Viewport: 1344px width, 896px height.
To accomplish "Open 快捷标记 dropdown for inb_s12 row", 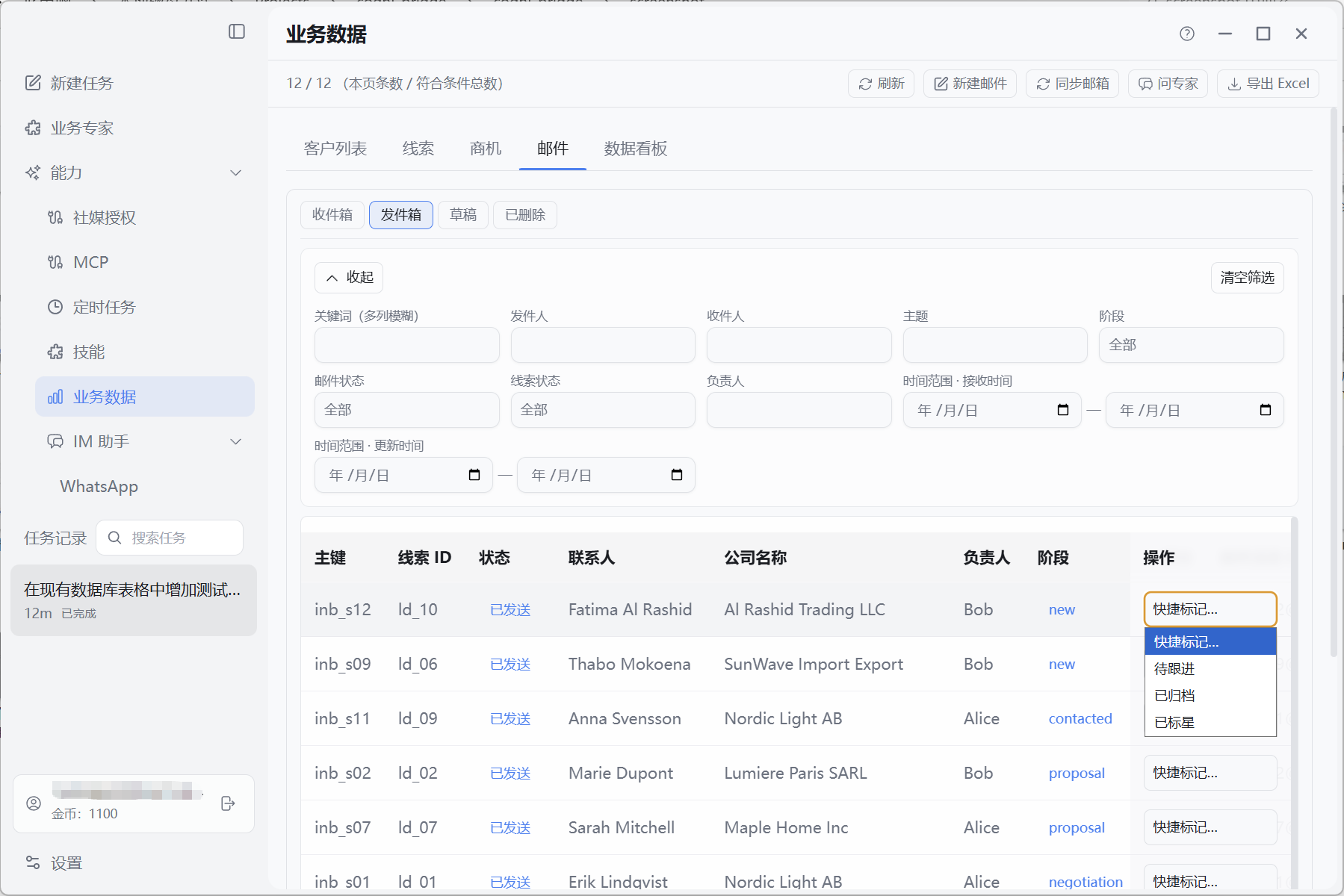I will pyautogui.click(x=1210, y=609).
